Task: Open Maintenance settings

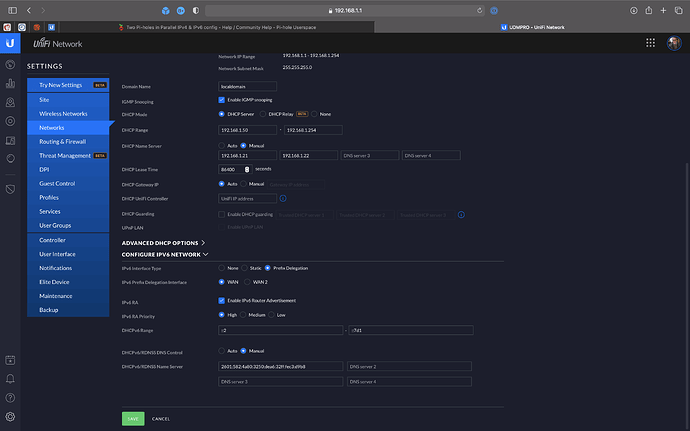Action: pyautogui.click(x=68, y=296)
